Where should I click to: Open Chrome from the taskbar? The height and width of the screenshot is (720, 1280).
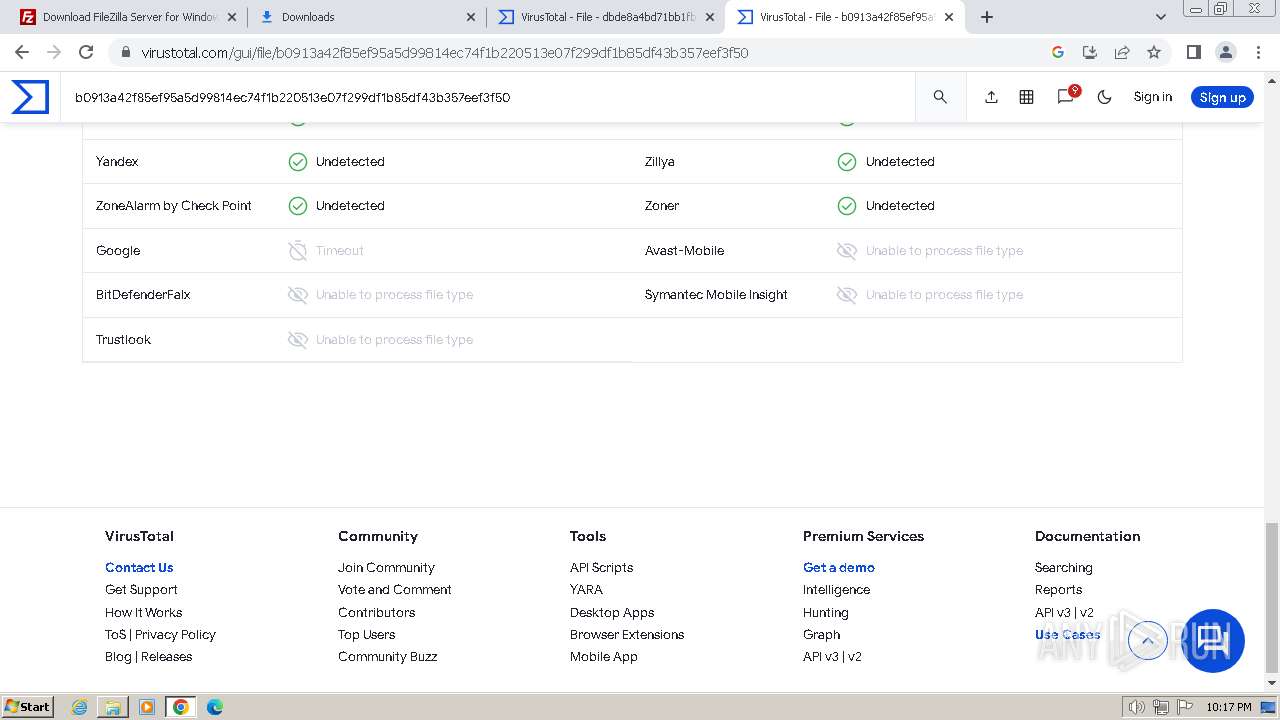click(181, 707)
